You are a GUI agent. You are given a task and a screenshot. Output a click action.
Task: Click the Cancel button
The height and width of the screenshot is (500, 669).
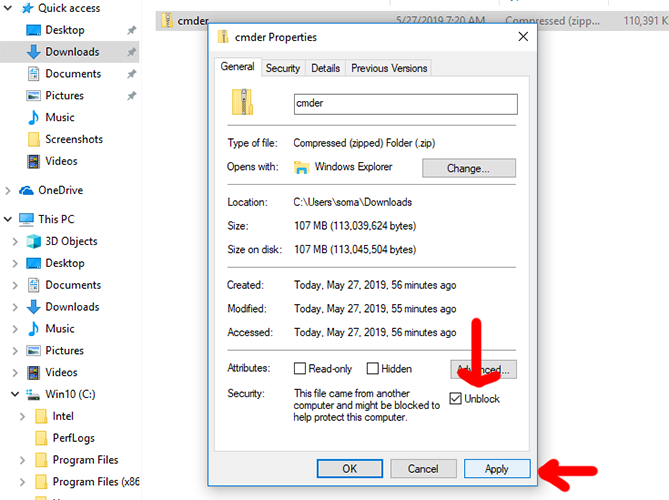423,469
